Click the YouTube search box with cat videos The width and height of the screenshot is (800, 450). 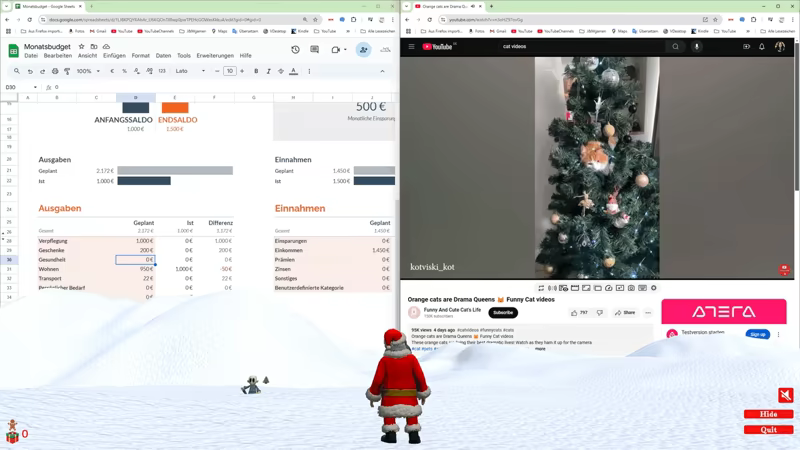click(582, 46)
